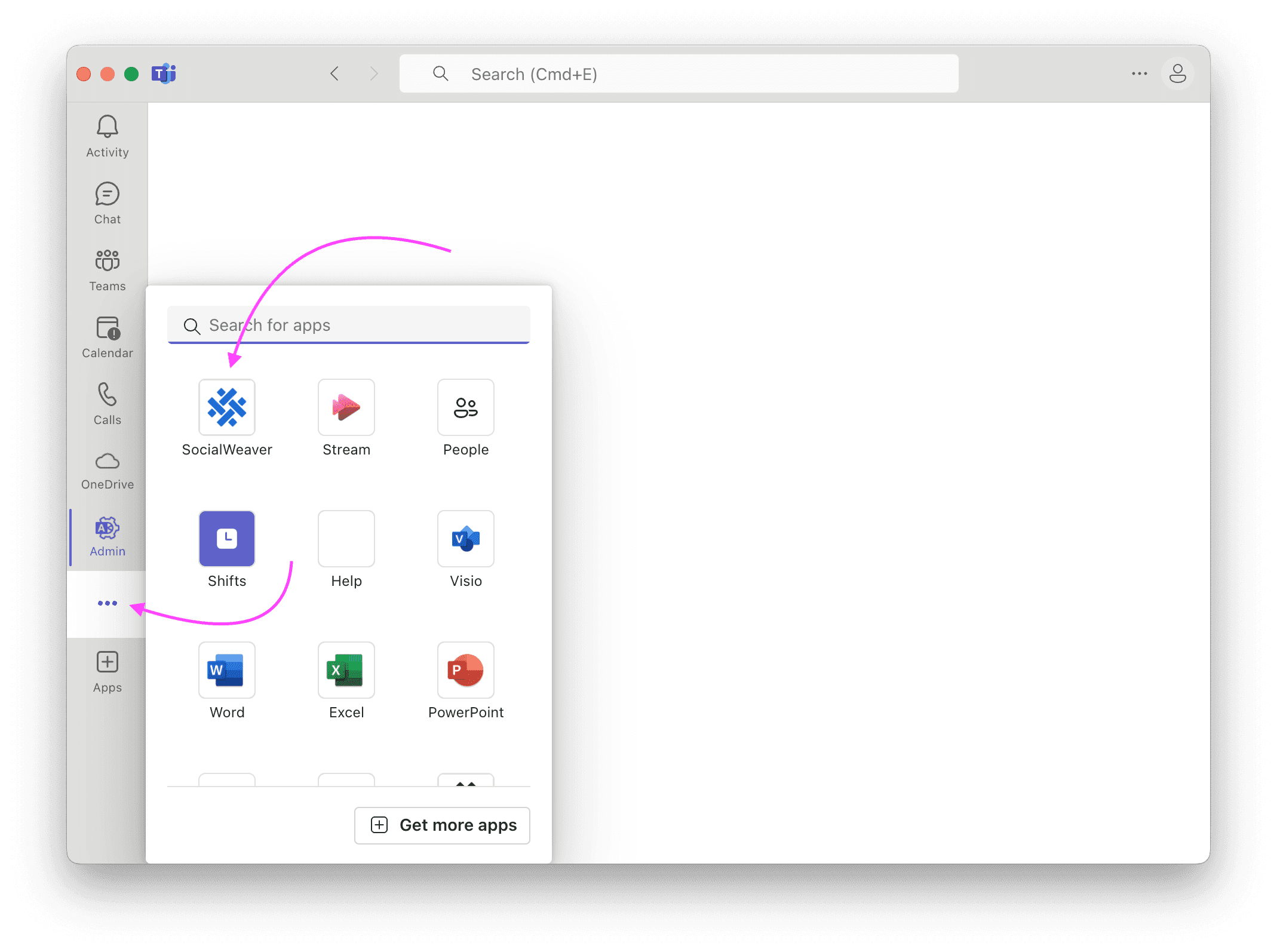
Task: Open the Excel app
Action: point(346,681)
